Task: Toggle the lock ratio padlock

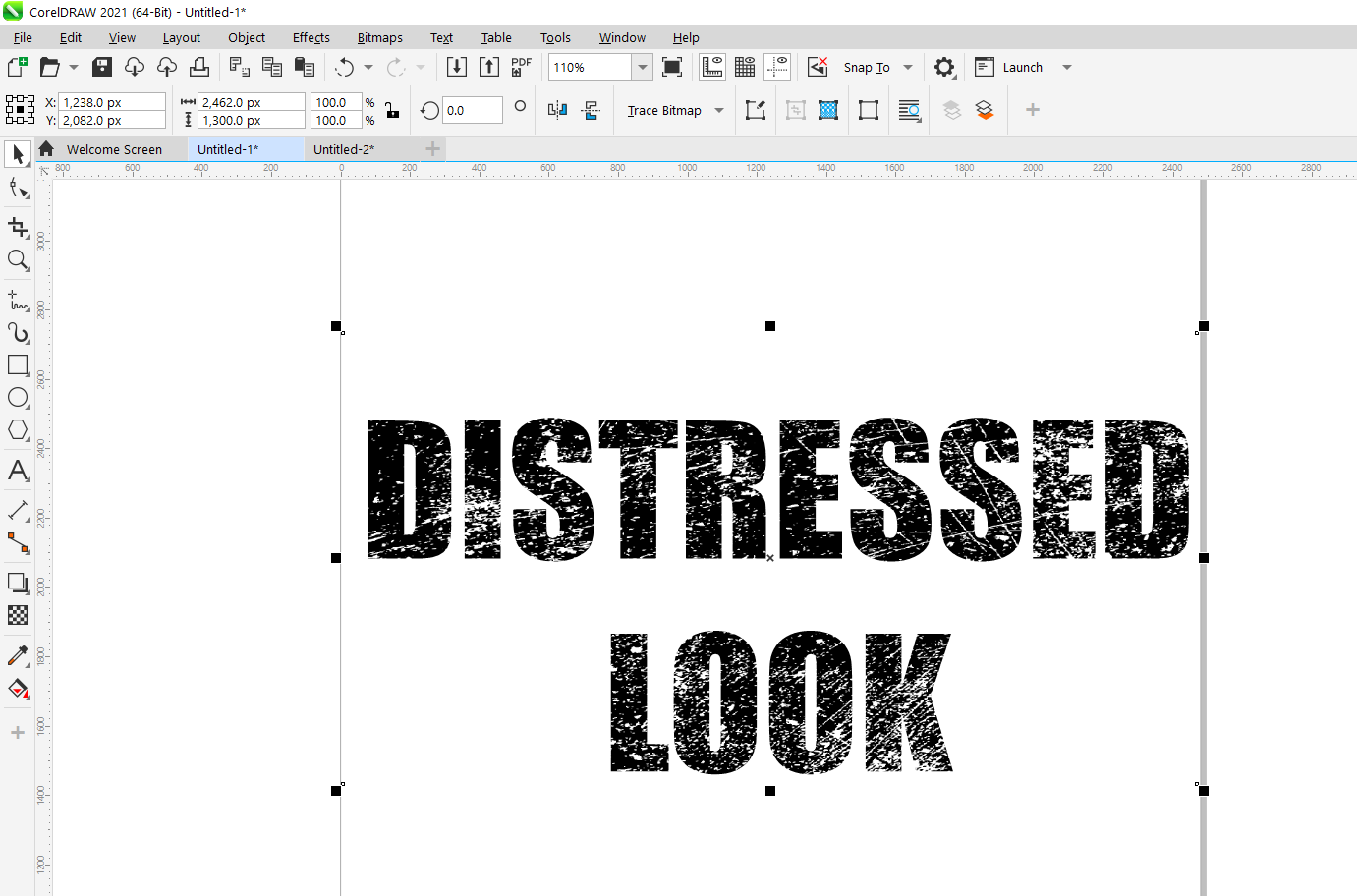Action: point(392,110)
